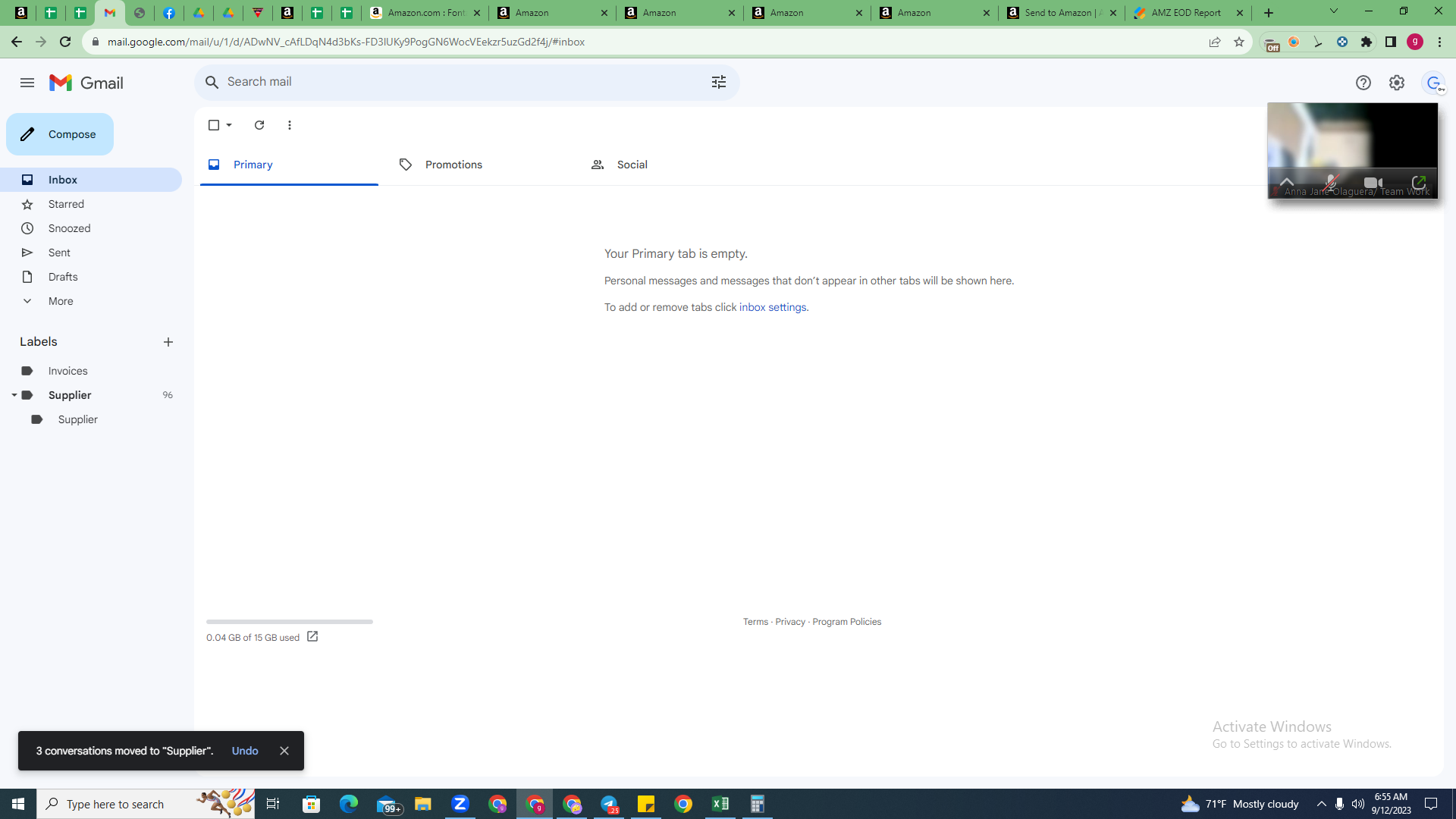Open Excel from the taskbar
Viewport: 1456px width, 819px height.
720,804
